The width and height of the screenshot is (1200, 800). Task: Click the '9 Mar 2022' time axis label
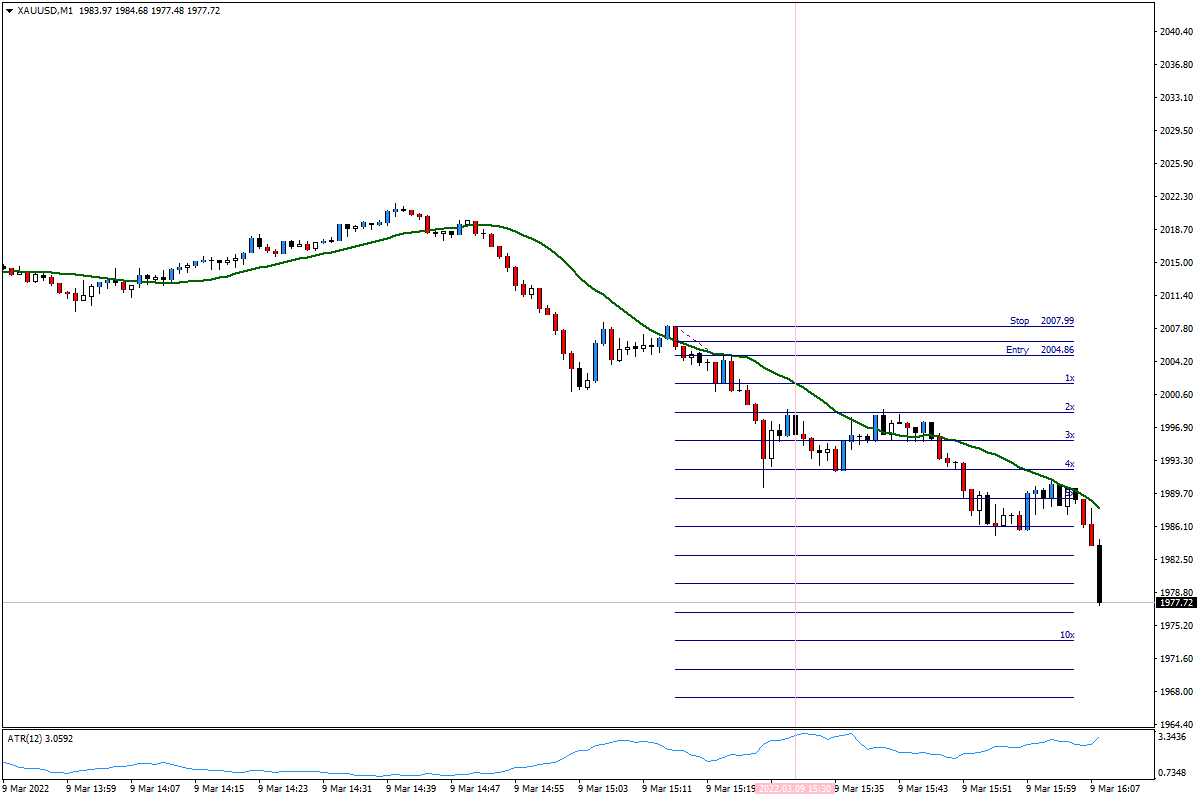[x=27, y=789]
